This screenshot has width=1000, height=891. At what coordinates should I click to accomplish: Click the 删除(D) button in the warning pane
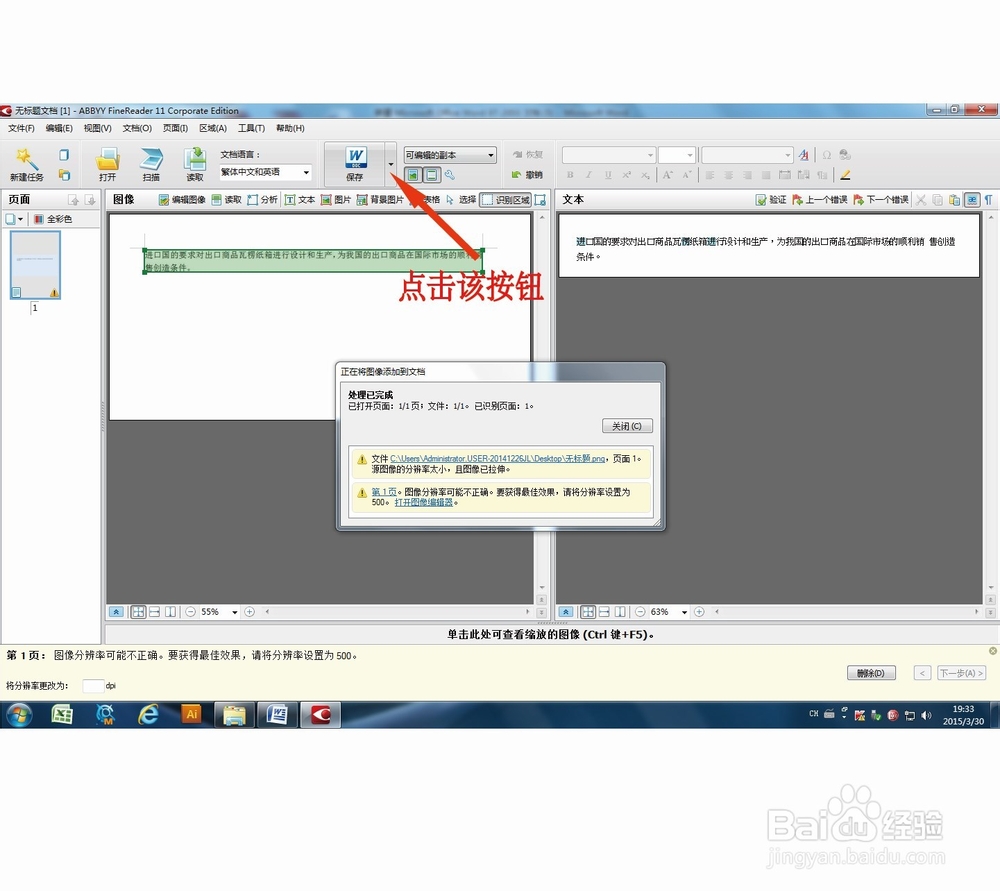click(871, 673)
